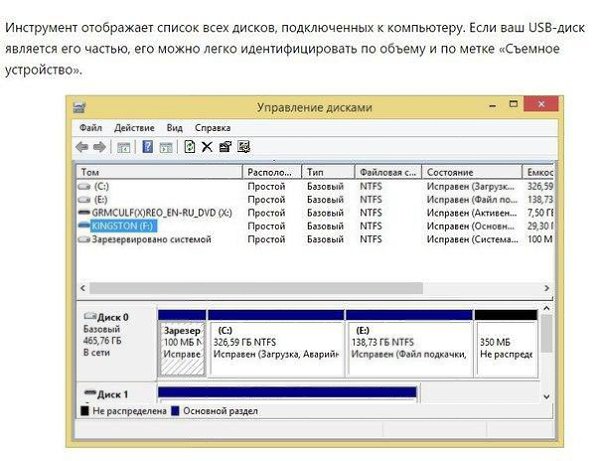Open the Действие menu

(x=134, y=128)
